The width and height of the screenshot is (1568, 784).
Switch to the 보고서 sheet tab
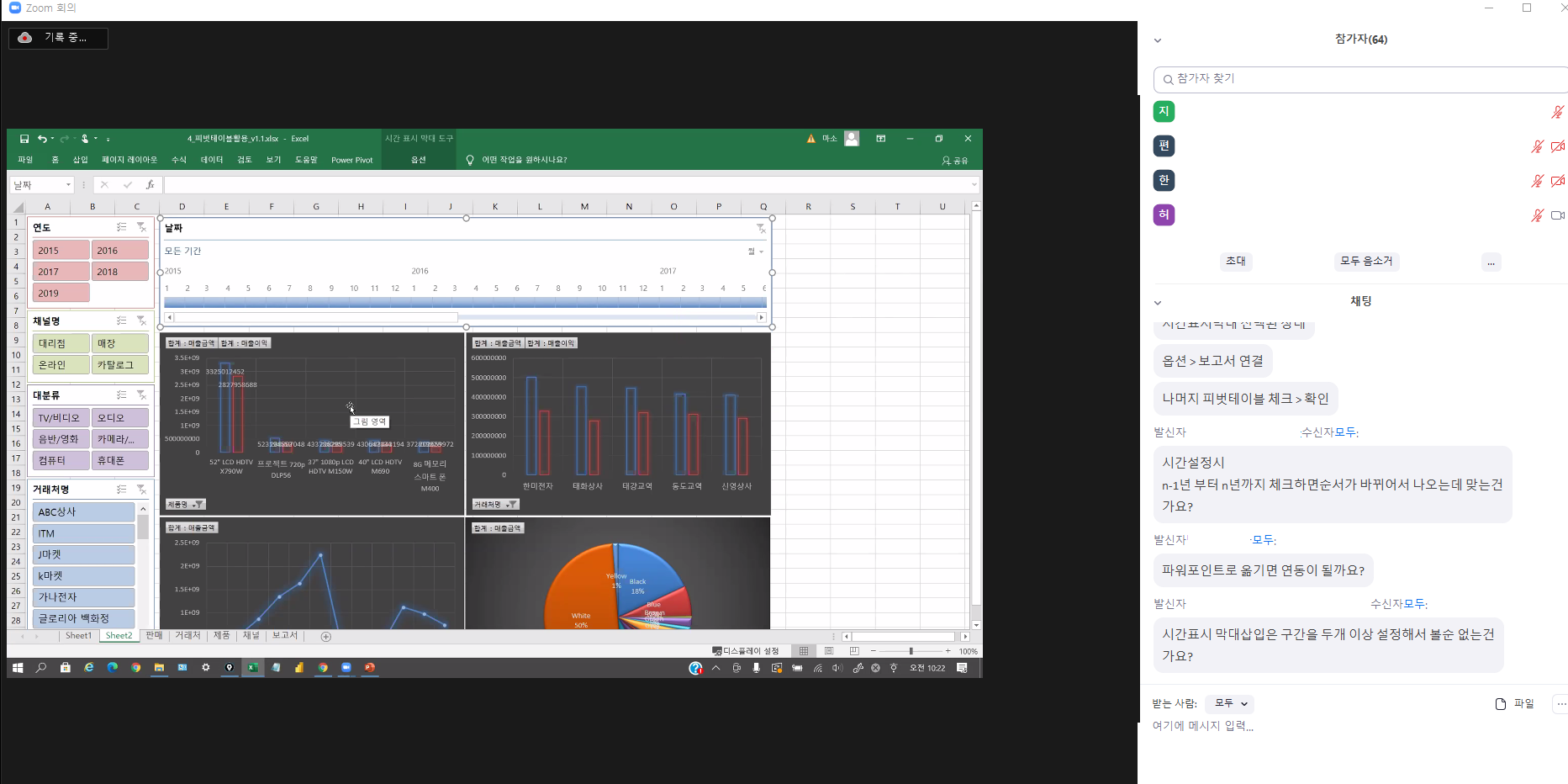pyautogui.click(x=284, y=636)
